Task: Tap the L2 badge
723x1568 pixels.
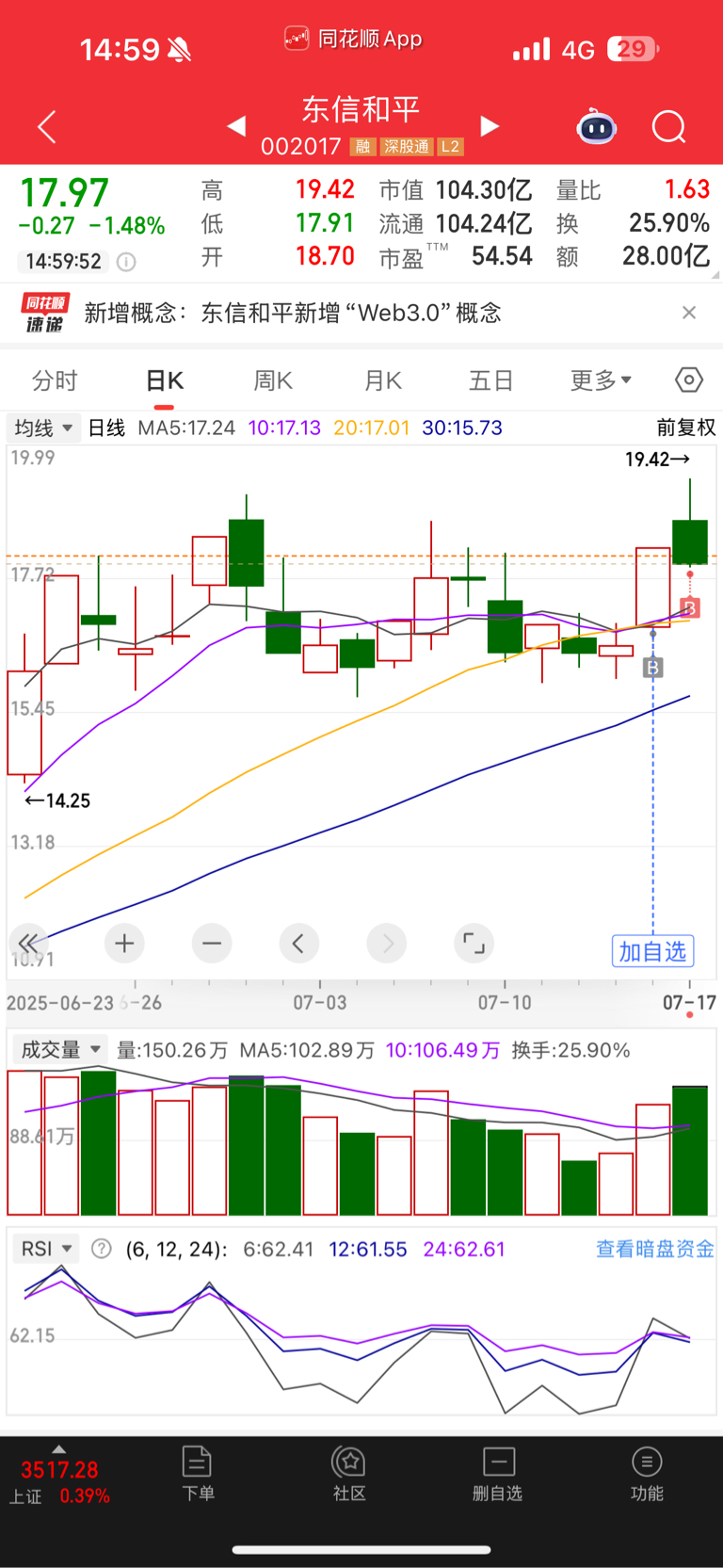Action: [450, 147]
